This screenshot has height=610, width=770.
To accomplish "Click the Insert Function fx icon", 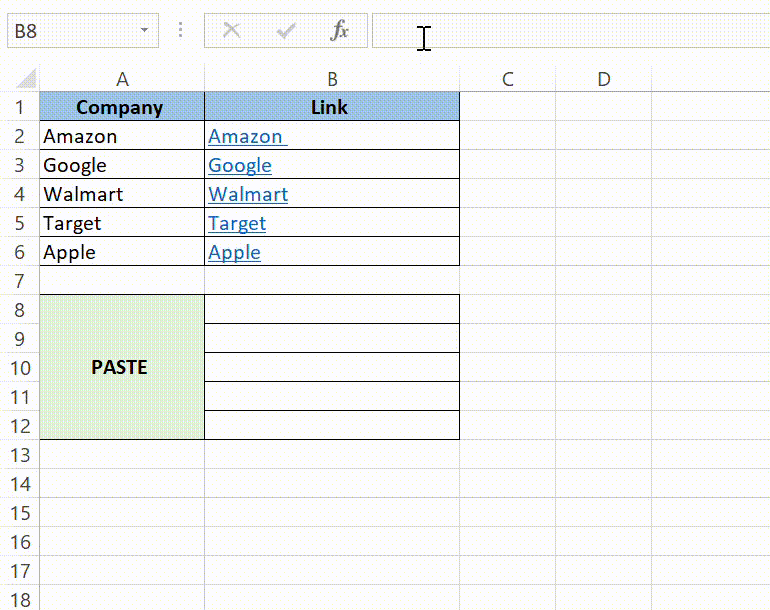I will [x=340, y=31].
